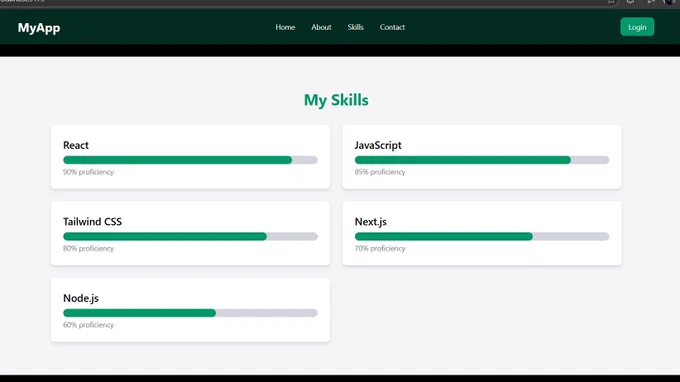
Task: Click the 80% proficiency label
Action: (88, 248)
